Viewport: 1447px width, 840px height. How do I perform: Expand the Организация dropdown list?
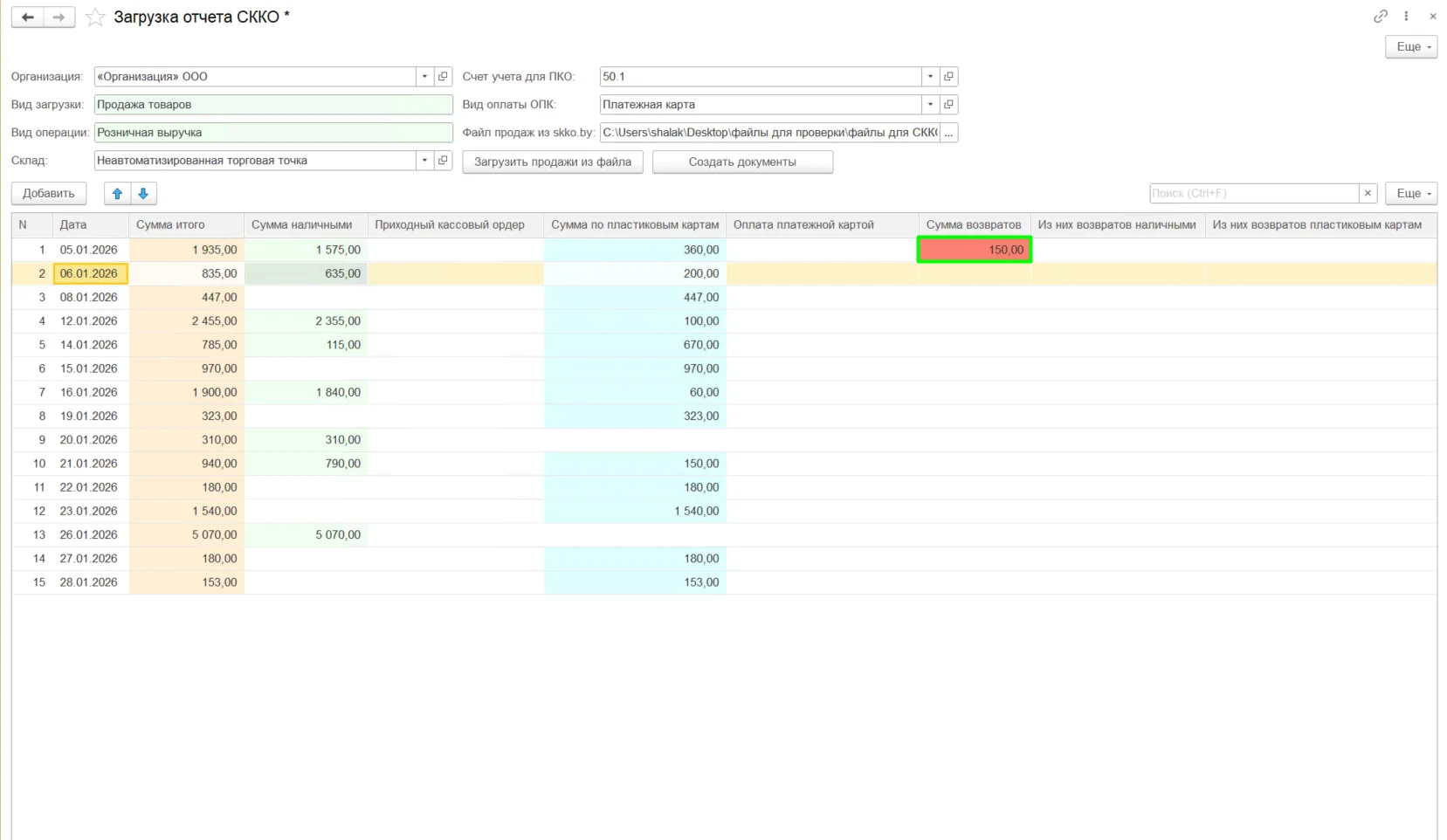(424, 77)
